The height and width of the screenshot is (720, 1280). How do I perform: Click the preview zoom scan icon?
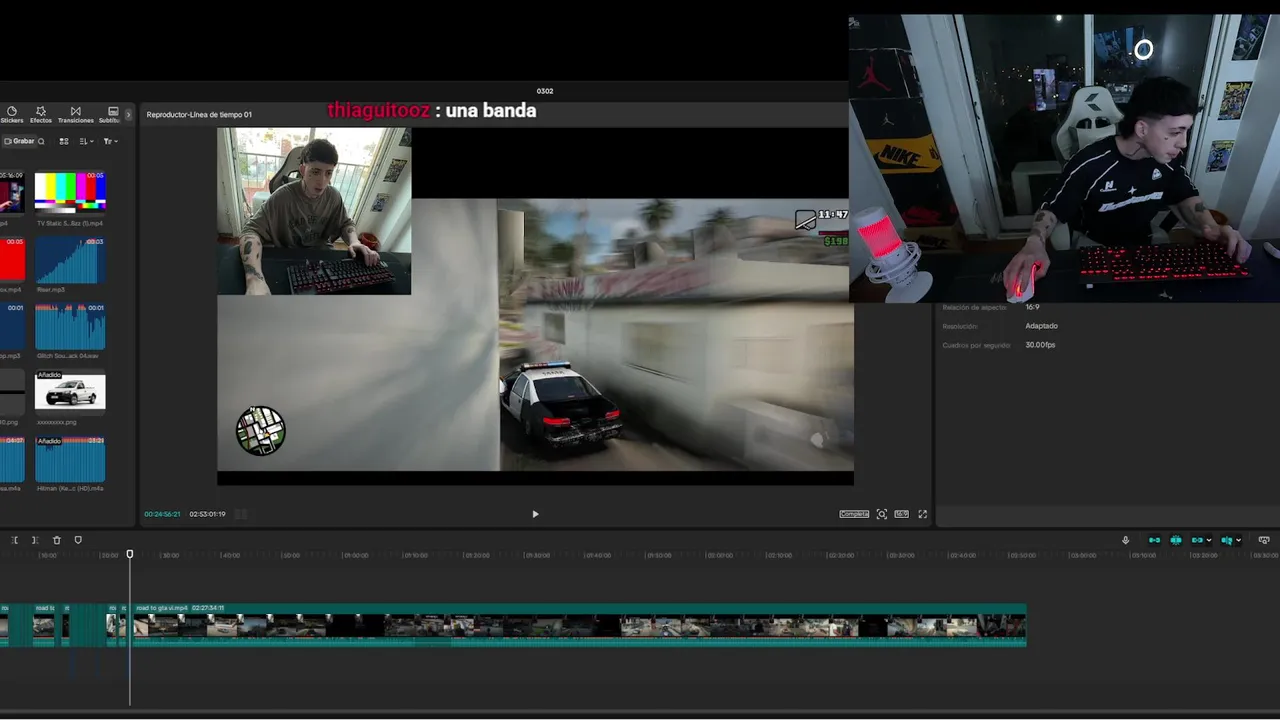pyautogui.click(x=881, y=514)
